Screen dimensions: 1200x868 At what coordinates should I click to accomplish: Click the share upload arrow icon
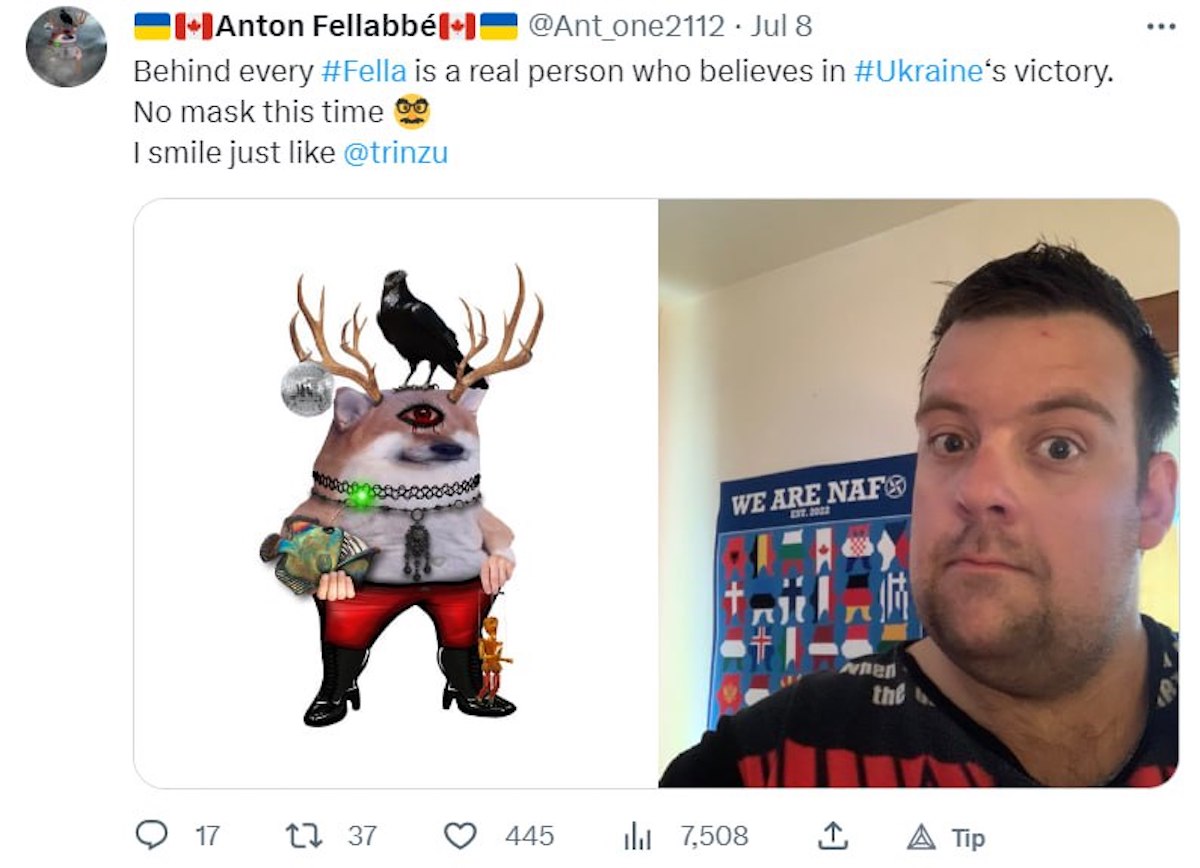tap(832, 834)
